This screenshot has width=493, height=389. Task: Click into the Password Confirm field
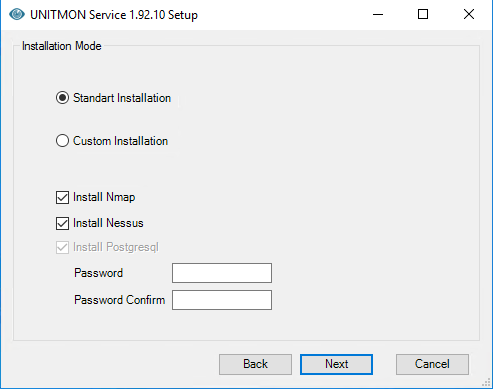tap(222, 300)
